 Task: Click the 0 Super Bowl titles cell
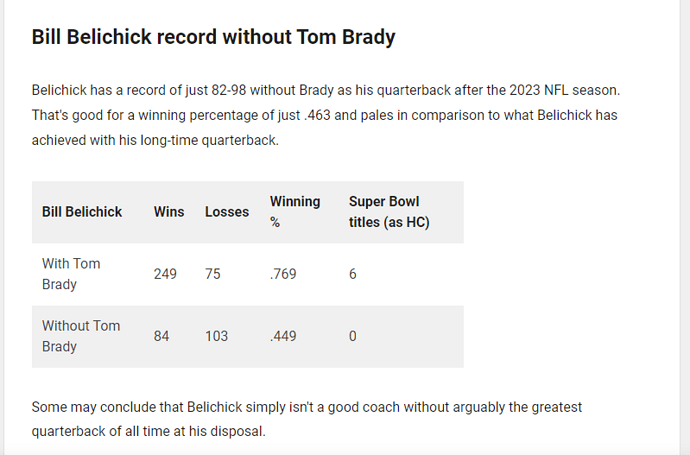(352, 336)
